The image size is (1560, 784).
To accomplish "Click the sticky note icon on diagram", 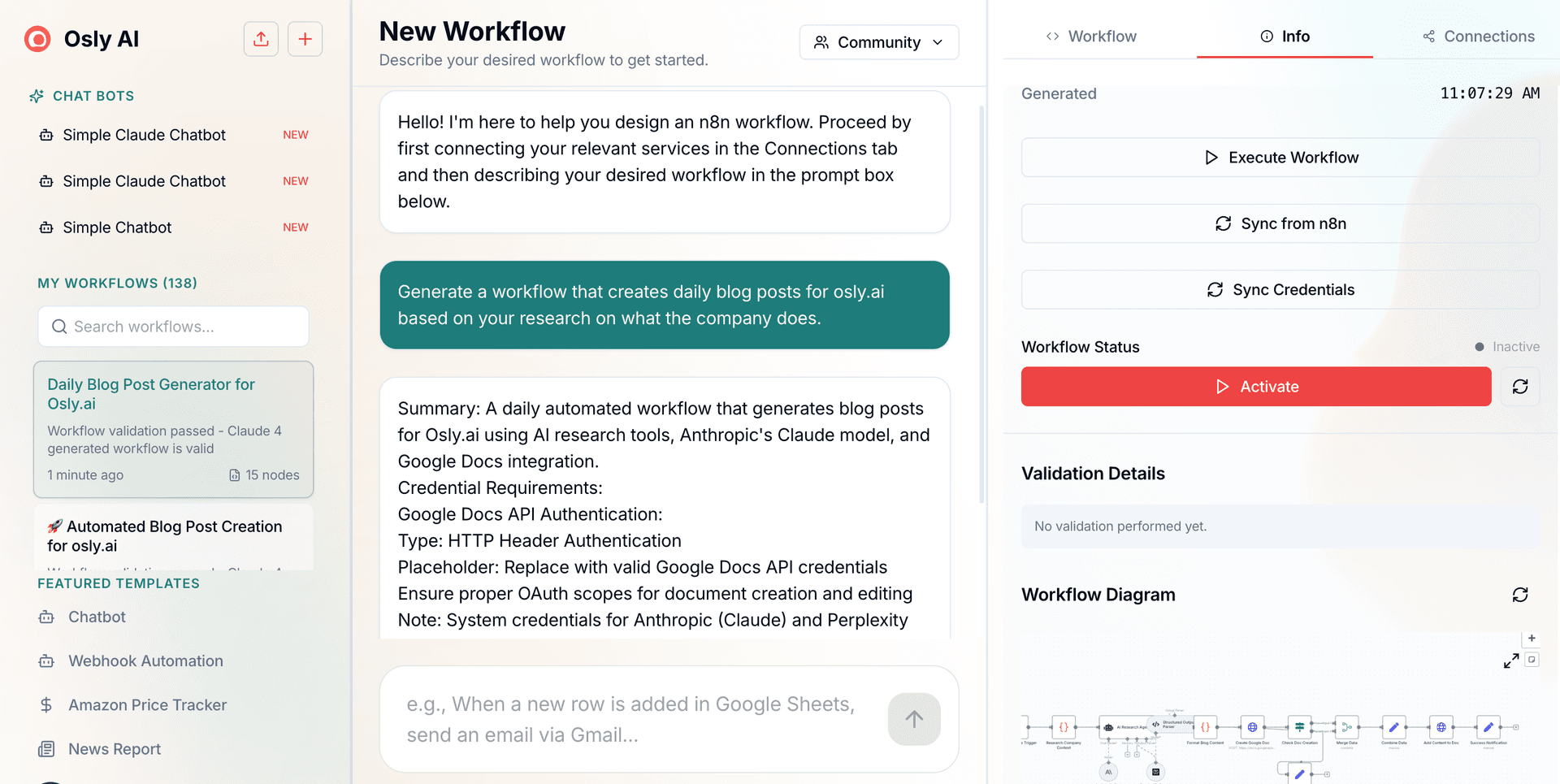I will click(1532, 660).
